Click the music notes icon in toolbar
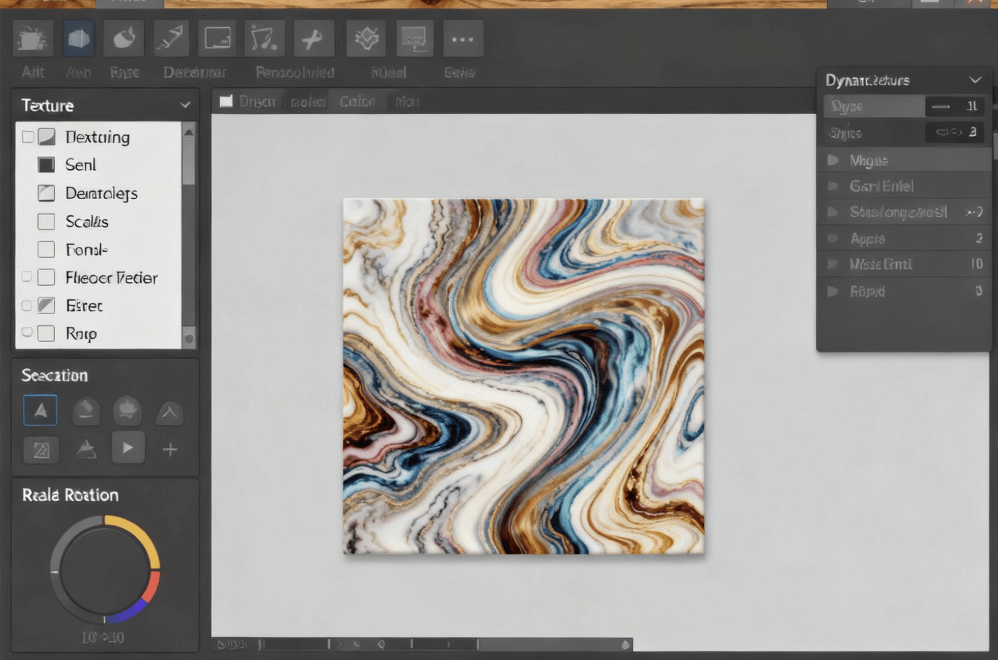The width and height of the screenshot is (998, 660). point(264,39)
